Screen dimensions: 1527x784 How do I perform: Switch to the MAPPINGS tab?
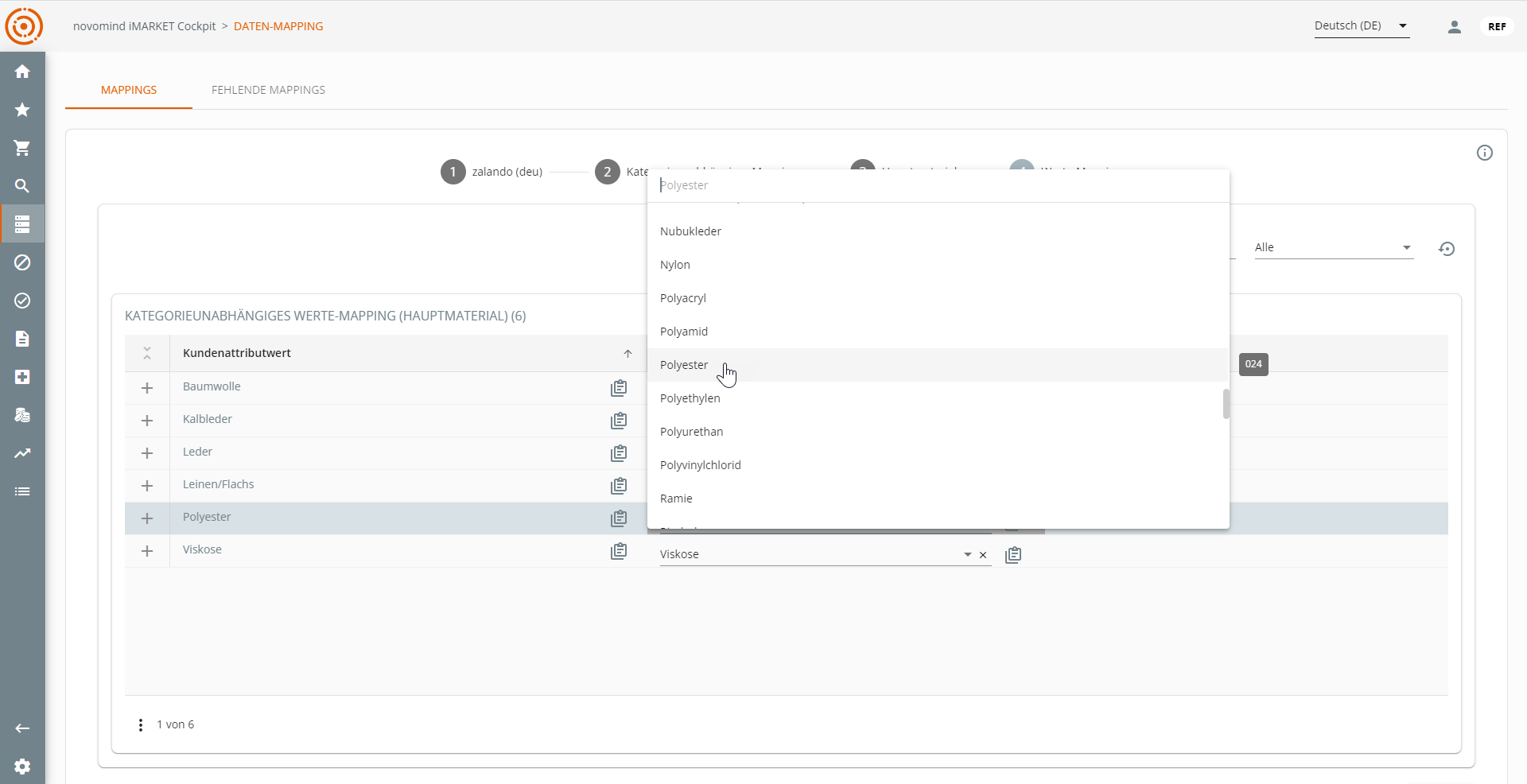click(129, 90)
